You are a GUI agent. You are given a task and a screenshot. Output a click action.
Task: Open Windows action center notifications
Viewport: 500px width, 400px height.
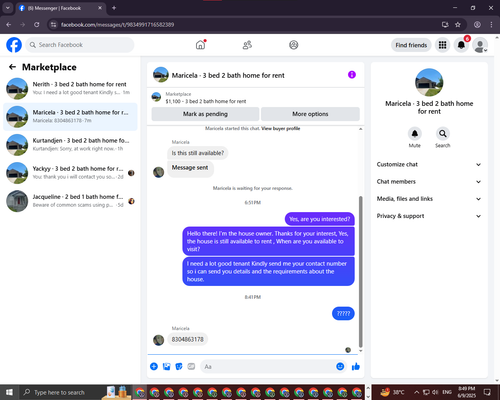487,392
